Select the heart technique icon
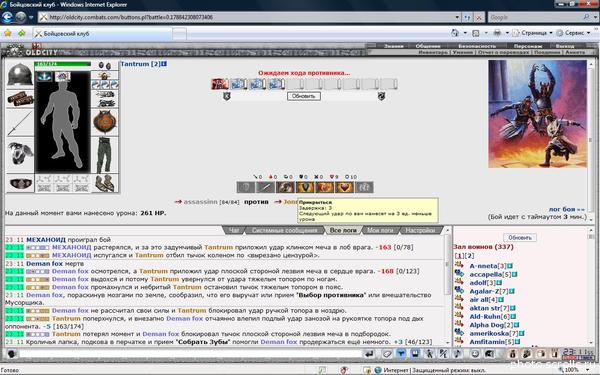This screenshot has width=600, height=375. (344, 187)
